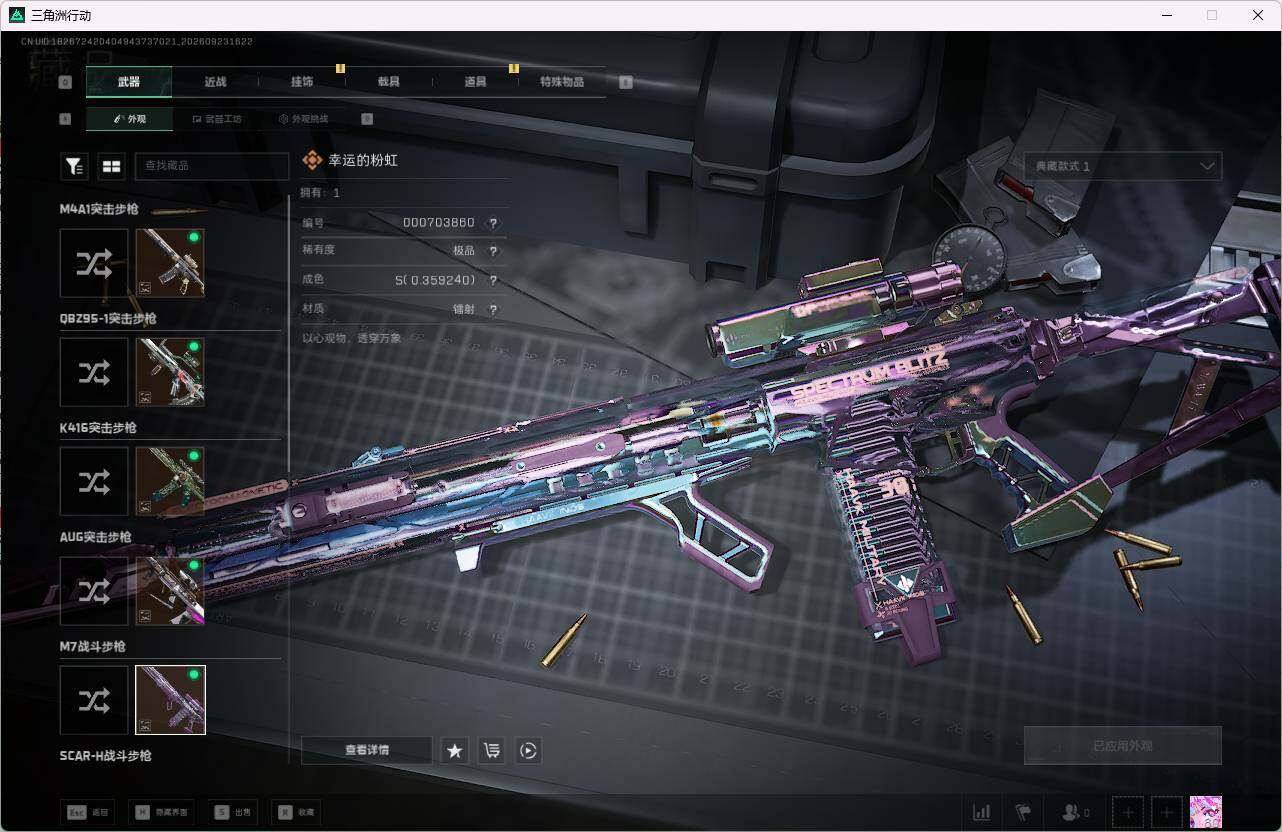Click the flags icon in the bottom bar

pyautogui.click(x=1023, y=812)
